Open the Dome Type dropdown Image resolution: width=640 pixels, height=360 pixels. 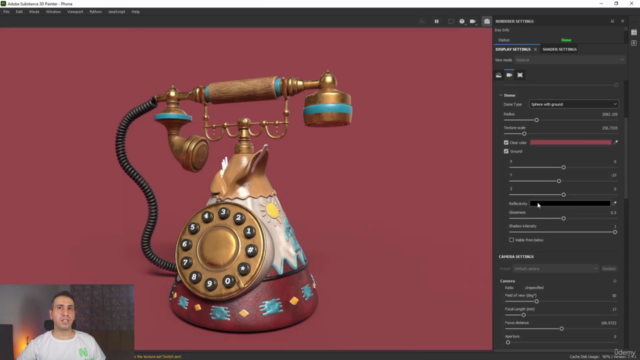pos(573,104)
